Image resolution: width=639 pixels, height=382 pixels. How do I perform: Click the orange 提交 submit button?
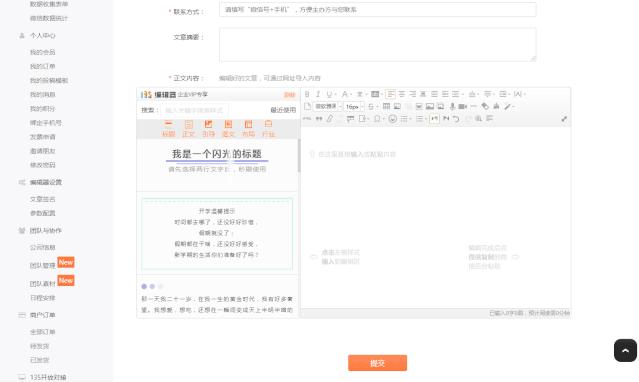pyautogui.click(x=377, y=363)
